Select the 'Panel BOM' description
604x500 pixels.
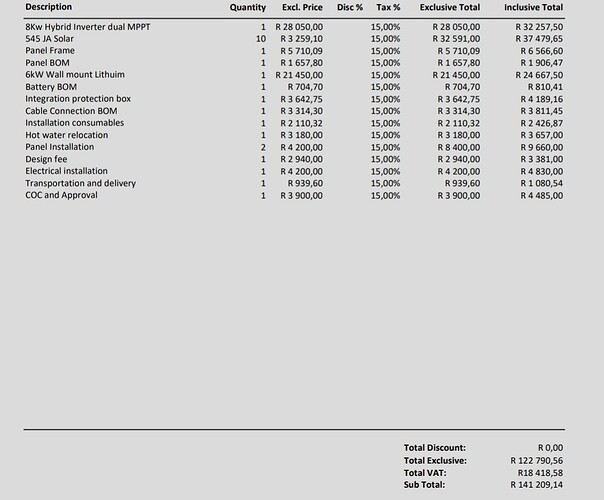point(47,62)
